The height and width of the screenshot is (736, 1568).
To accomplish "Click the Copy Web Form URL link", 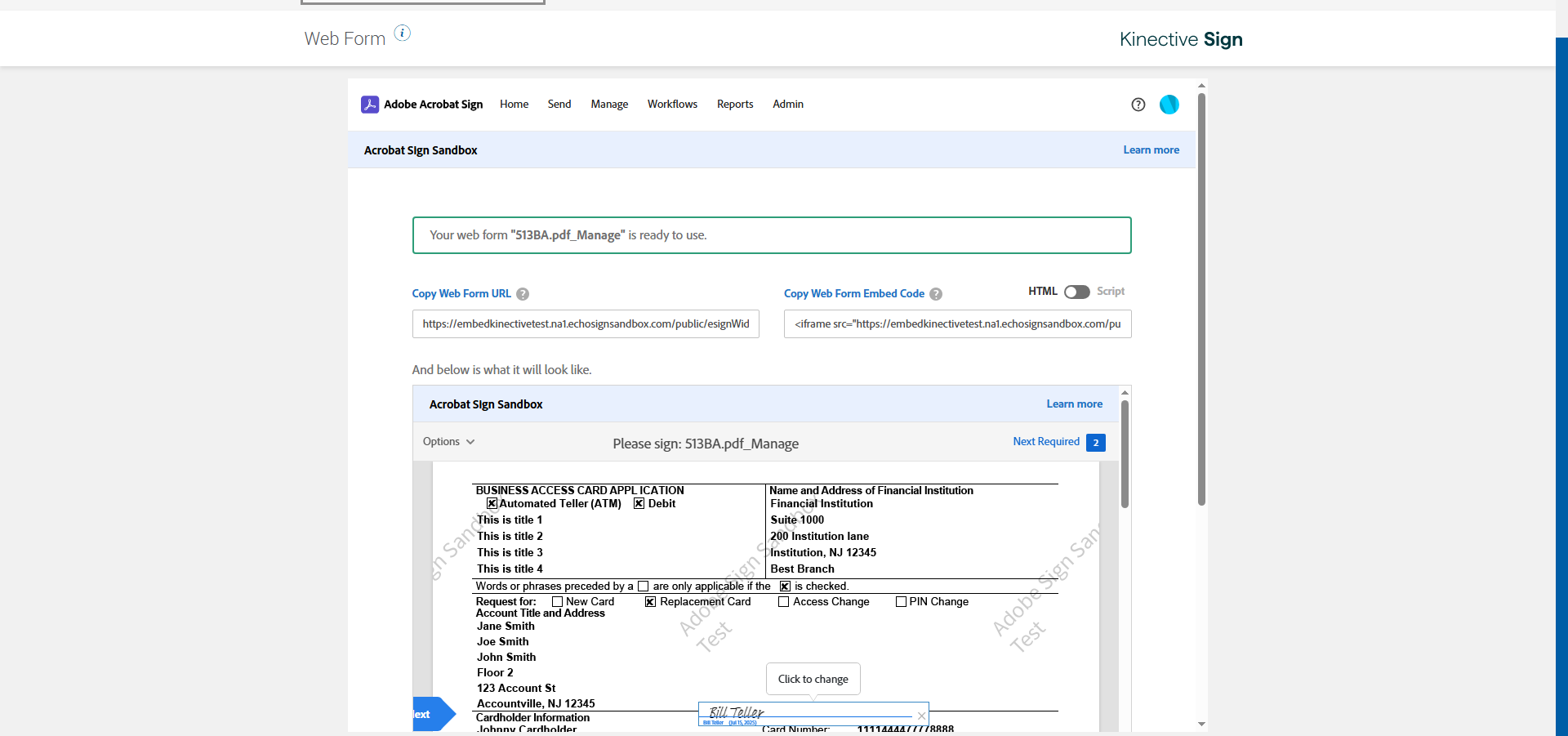I will click(461, 294).
